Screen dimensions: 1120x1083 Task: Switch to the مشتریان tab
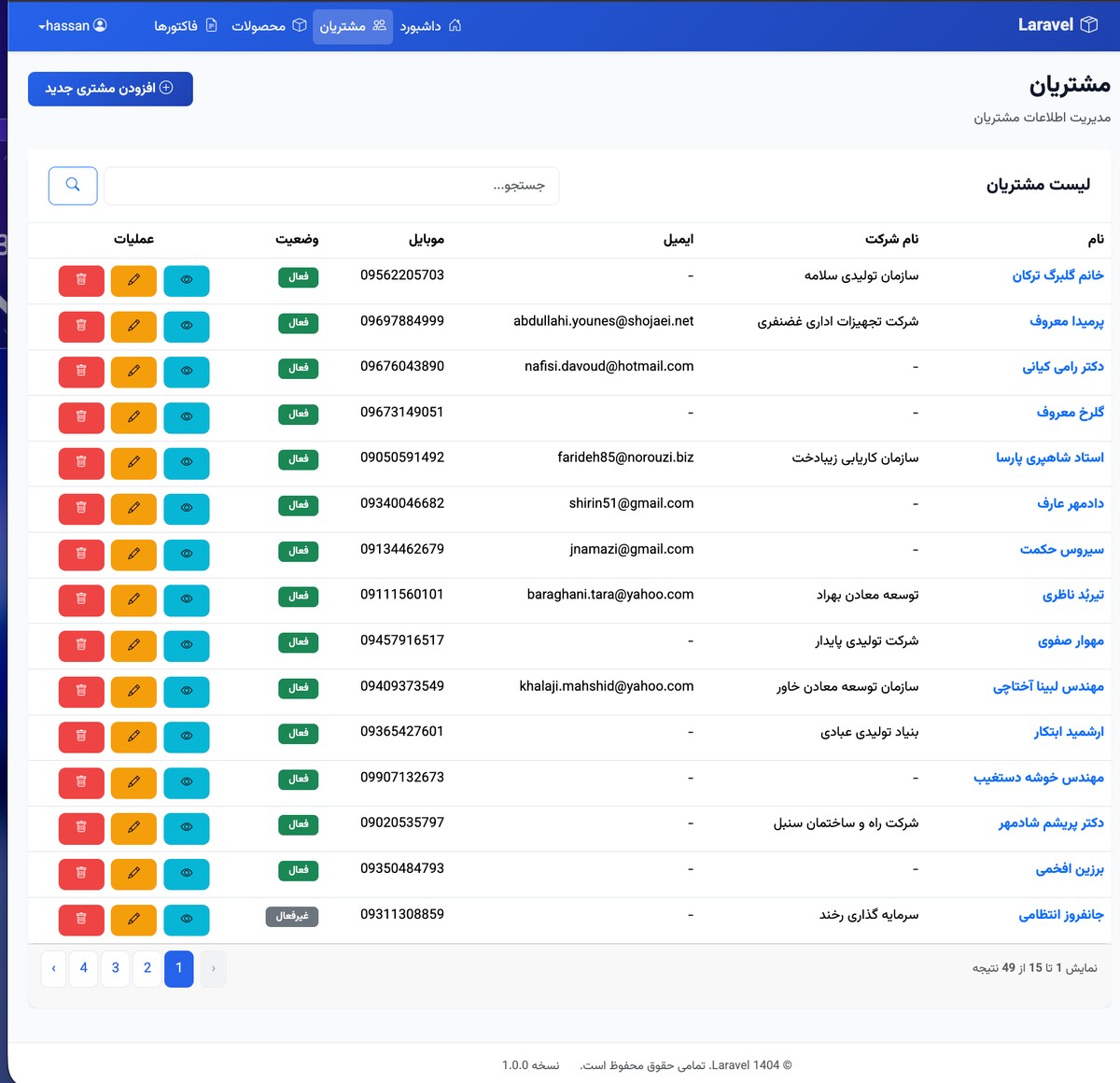click(353, 26)
